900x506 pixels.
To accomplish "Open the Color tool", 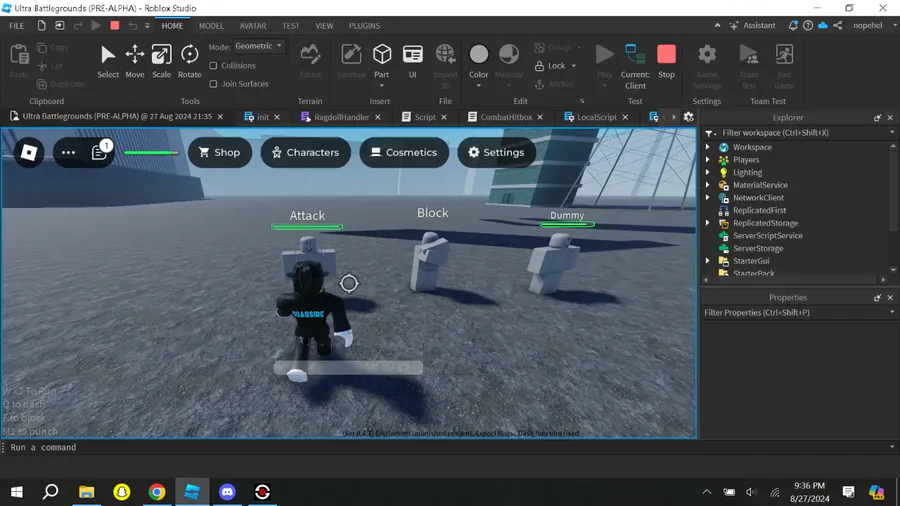I will coord(478,60).
